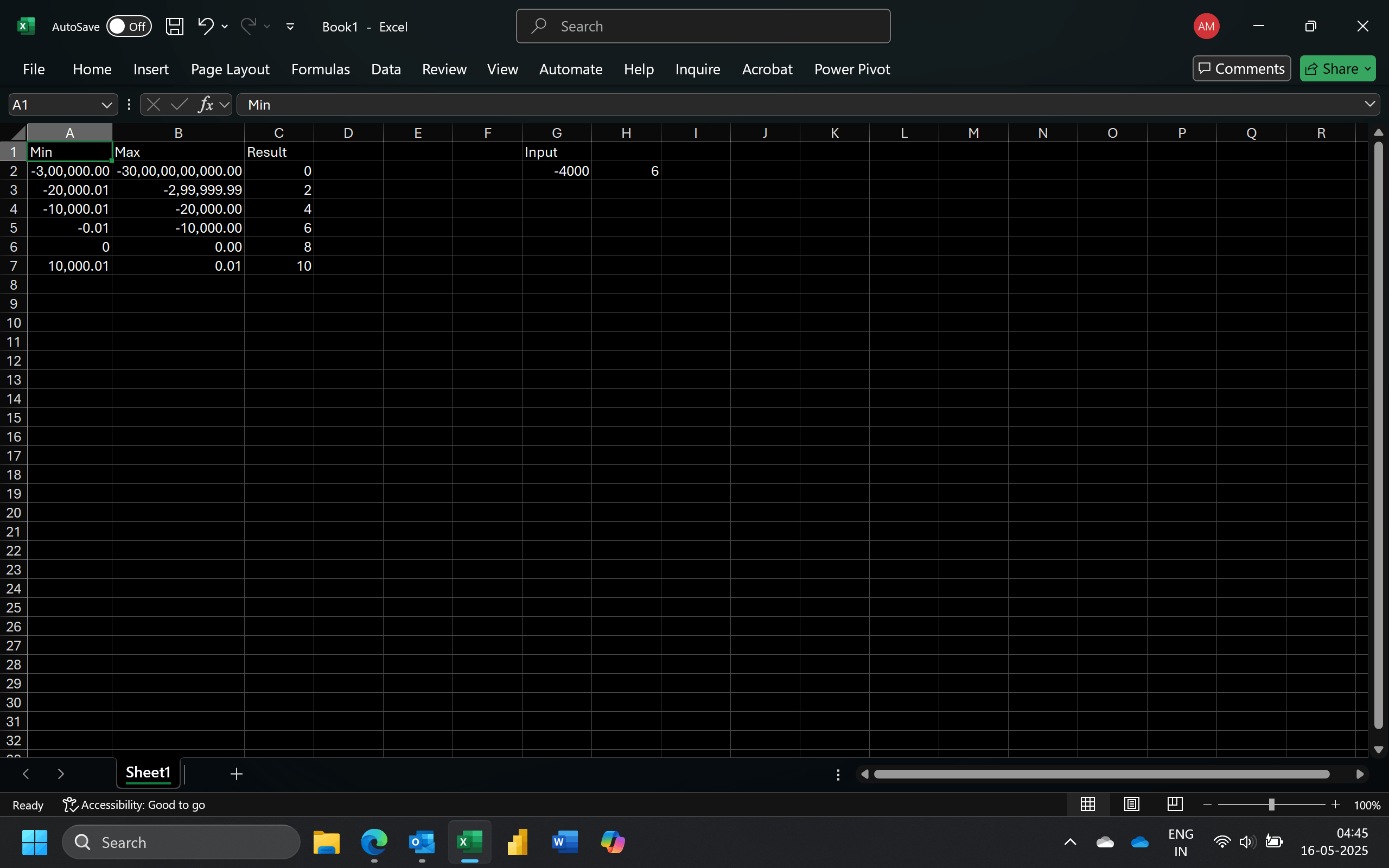This screenshot has width=1389, height=868.
Task: Switch to Page Layout view icon
Action: click(1131, 805)
